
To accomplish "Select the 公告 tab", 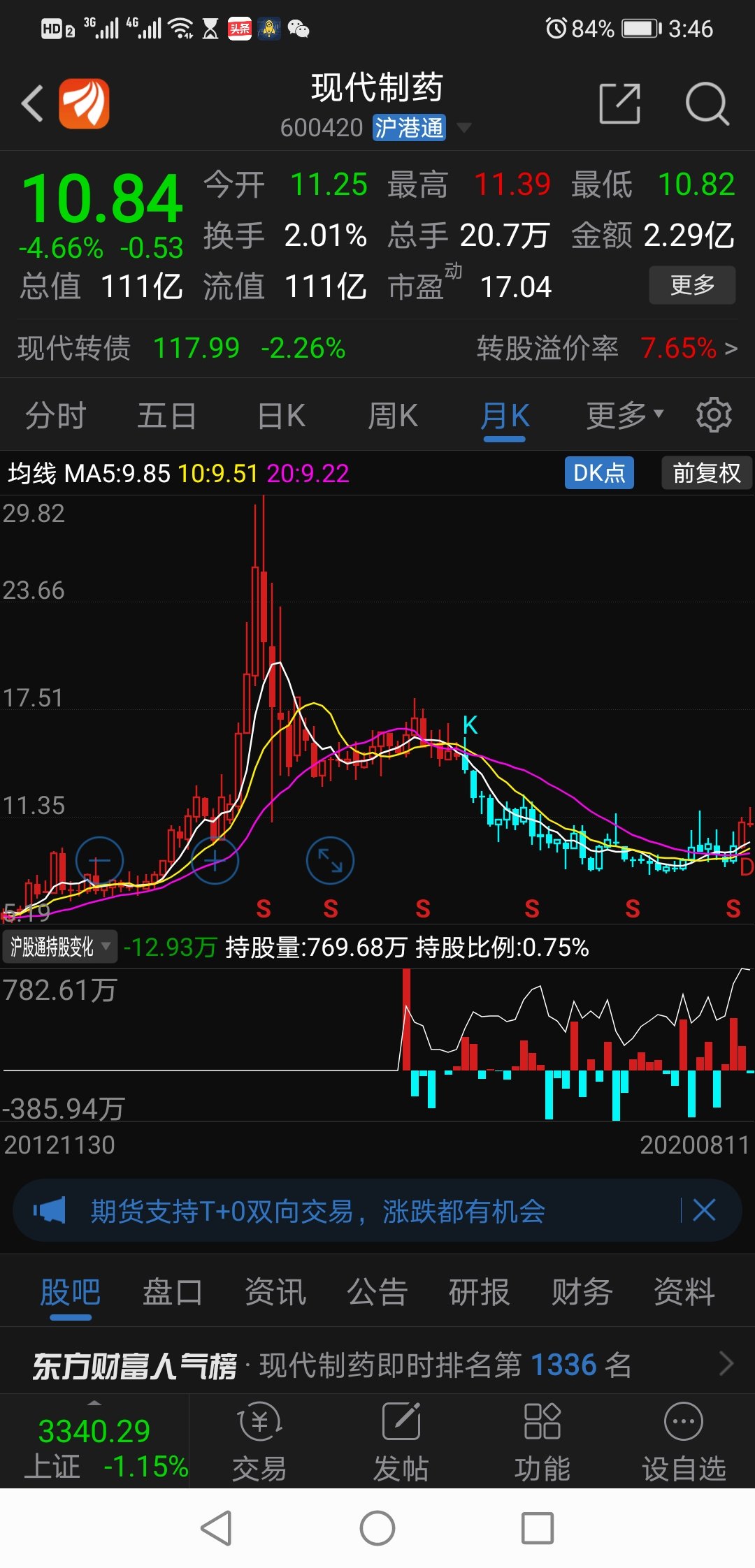I will tap(377, 1292).
